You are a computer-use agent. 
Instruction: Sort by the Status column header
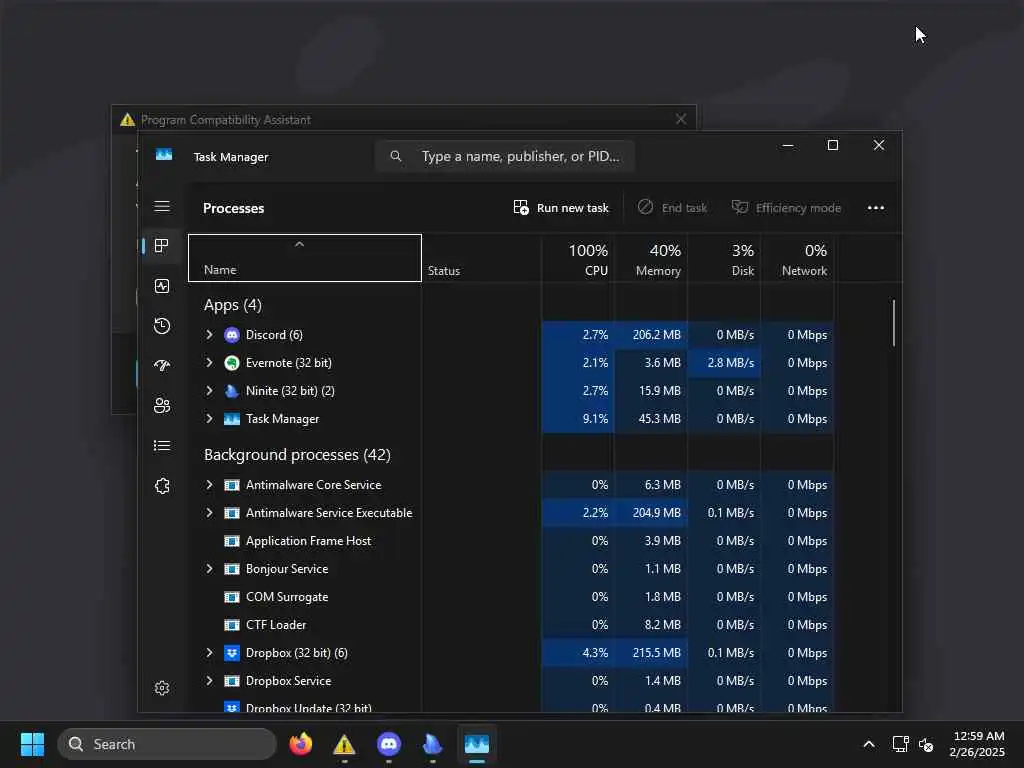pyautogui.click(x=481, y=258)
